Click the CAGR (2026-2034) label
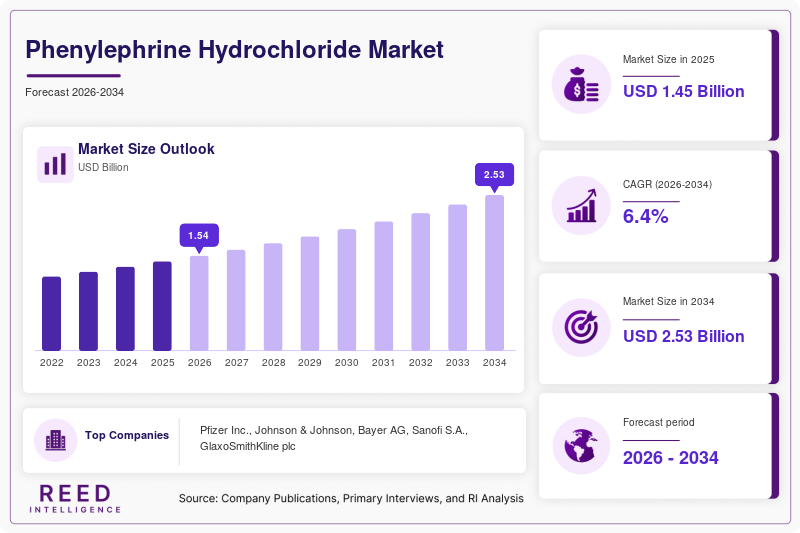 pyautogui.click(x=667, y=185)
